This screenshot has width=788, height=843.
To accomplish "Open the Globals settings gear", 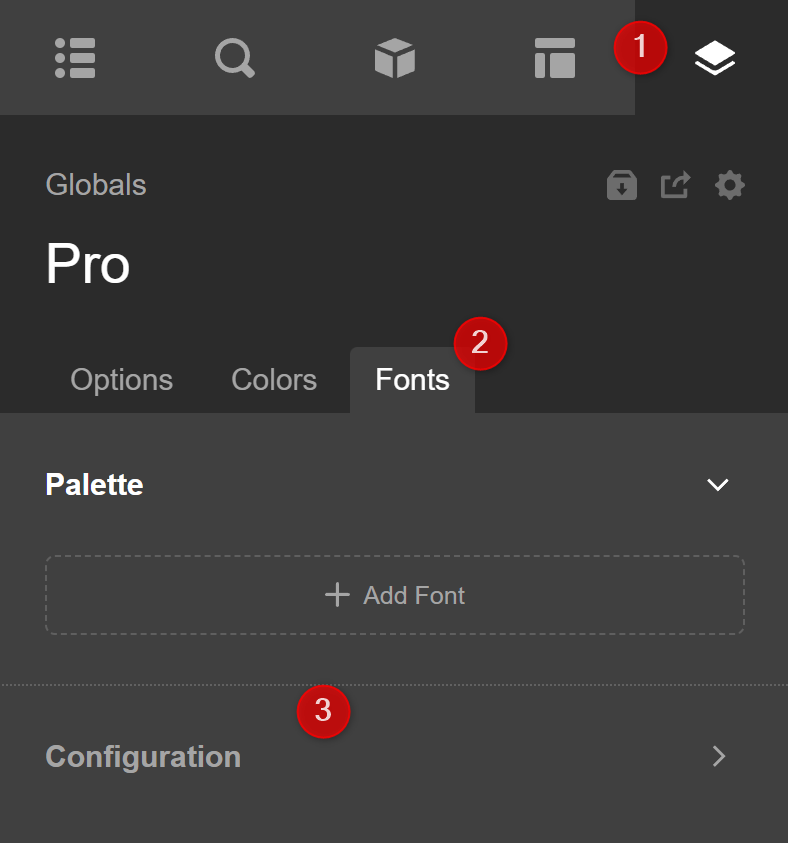I will (x=729, y=185).
